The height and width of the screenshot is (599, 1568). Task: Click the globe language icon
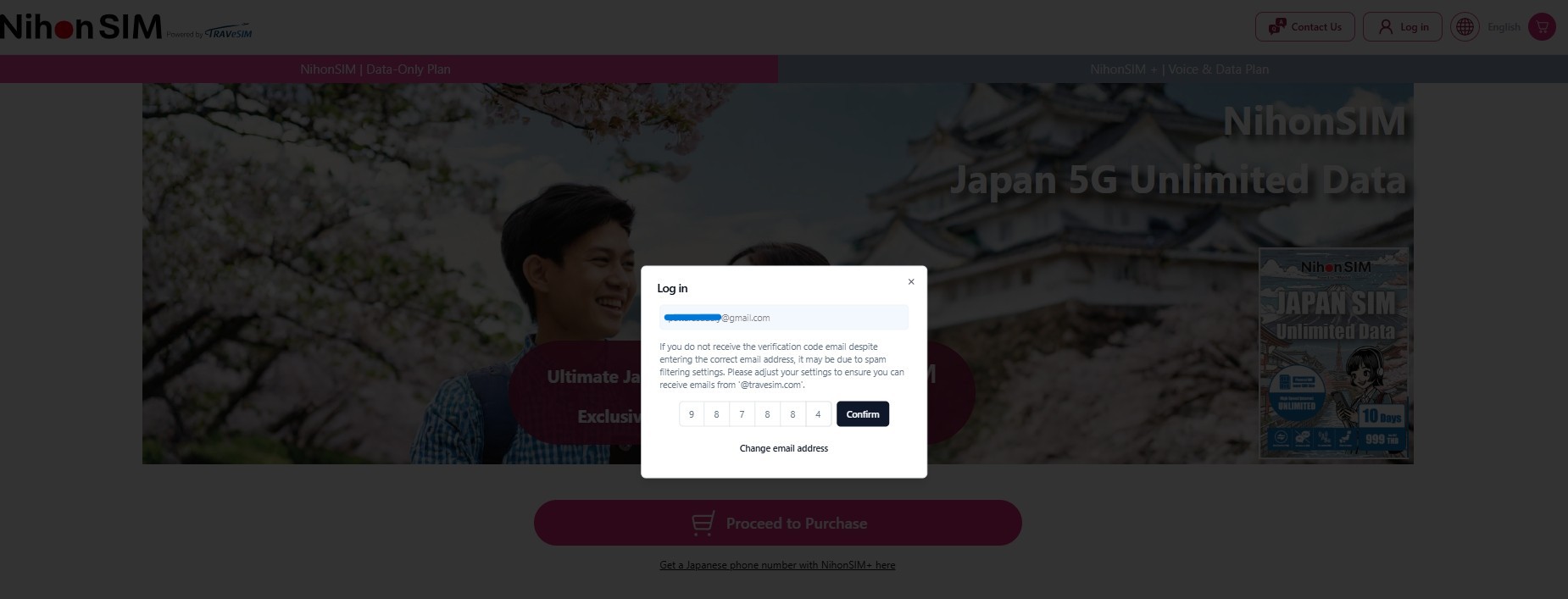tap(1465, 27)
